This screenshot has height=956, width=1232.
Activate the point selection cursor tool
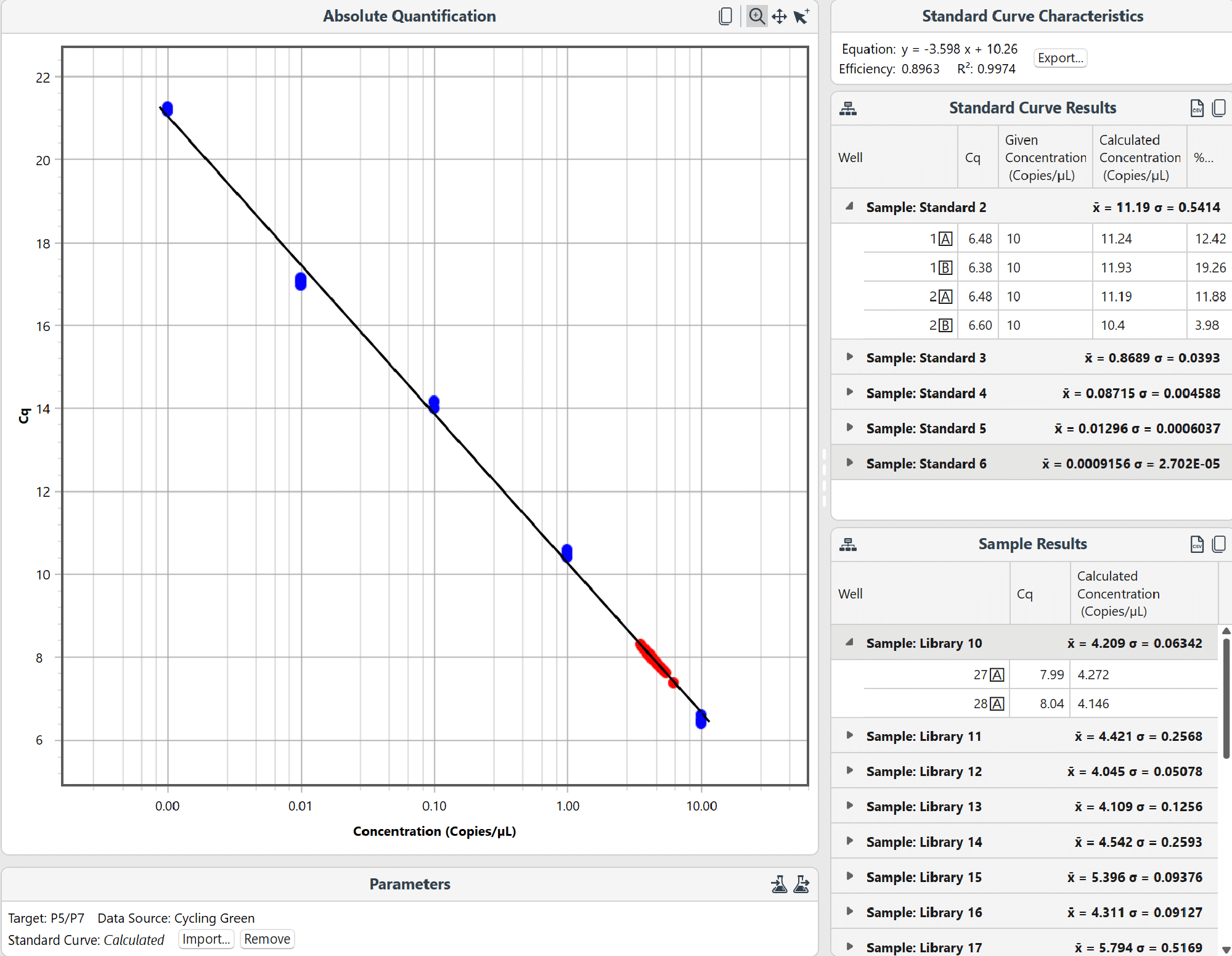coord(801,16)
